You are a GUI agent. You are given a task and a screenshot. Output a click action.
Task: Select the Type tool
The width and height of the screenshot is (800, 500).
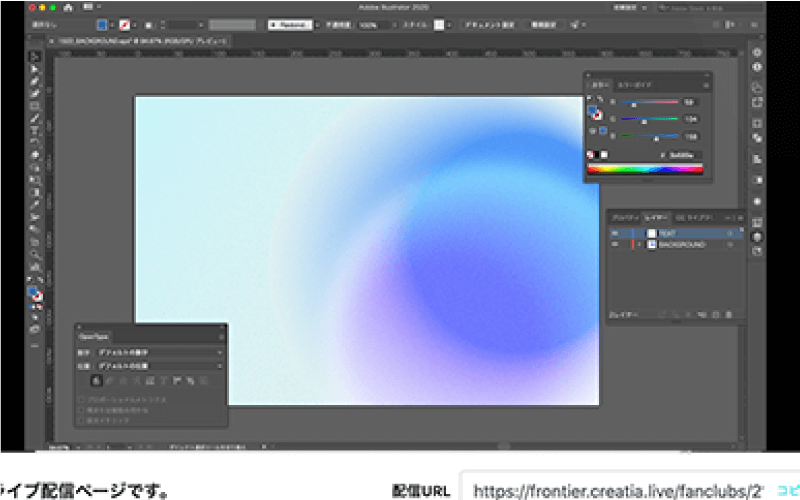(x=35, y=131)
